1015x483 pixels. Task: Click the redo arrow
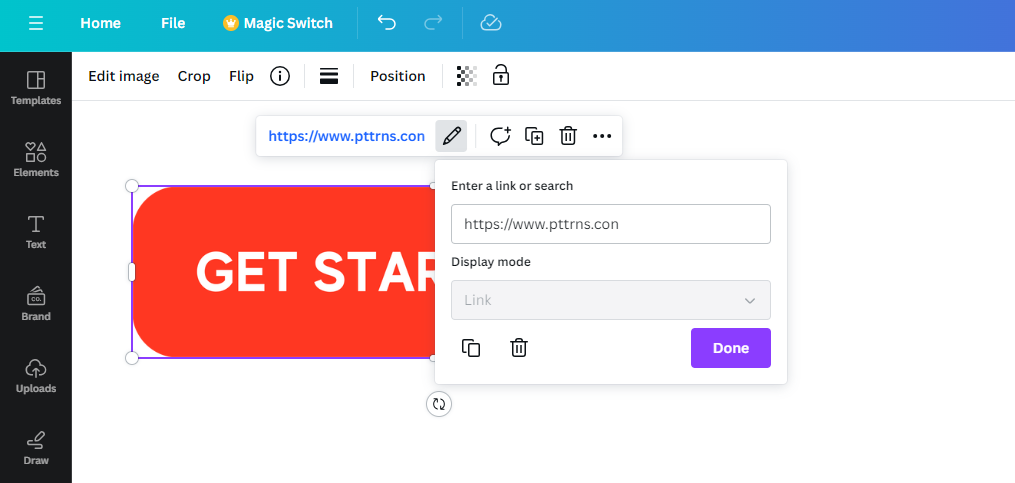coord(433,23)
